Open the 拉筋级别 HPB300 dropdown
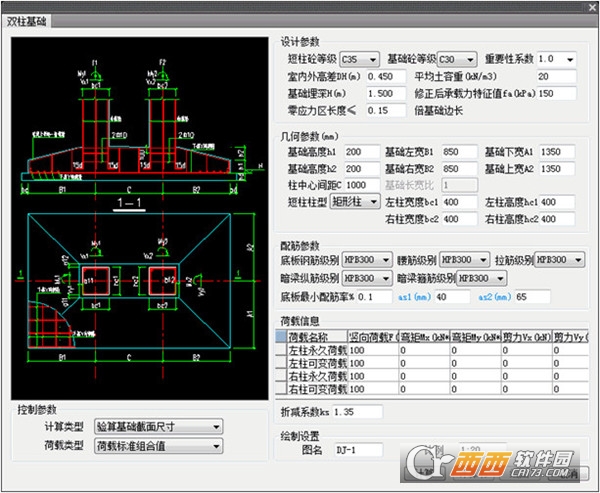 pyautogui.click(x=559, y=260)
